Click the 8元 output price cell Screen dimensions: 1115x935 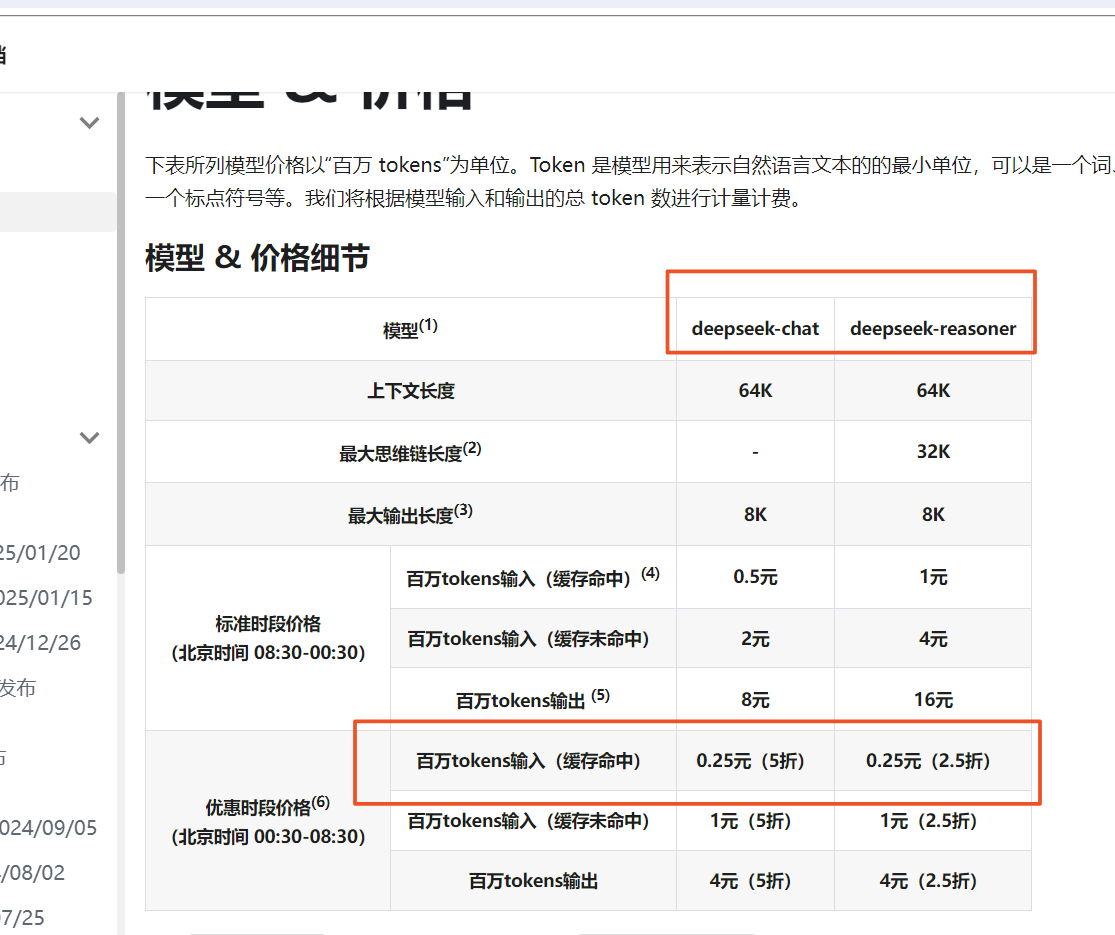pyautogui.click(x=755, y=700)
